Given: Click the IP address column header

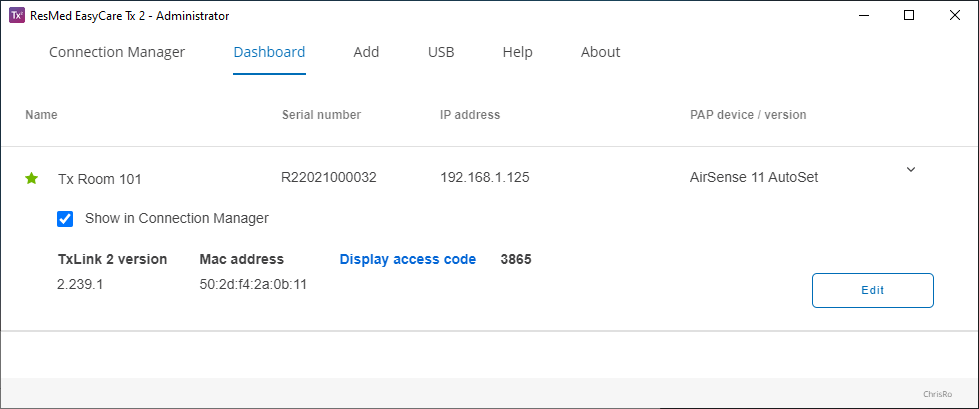Looking at the screenshot, I should tap(470, 115).
